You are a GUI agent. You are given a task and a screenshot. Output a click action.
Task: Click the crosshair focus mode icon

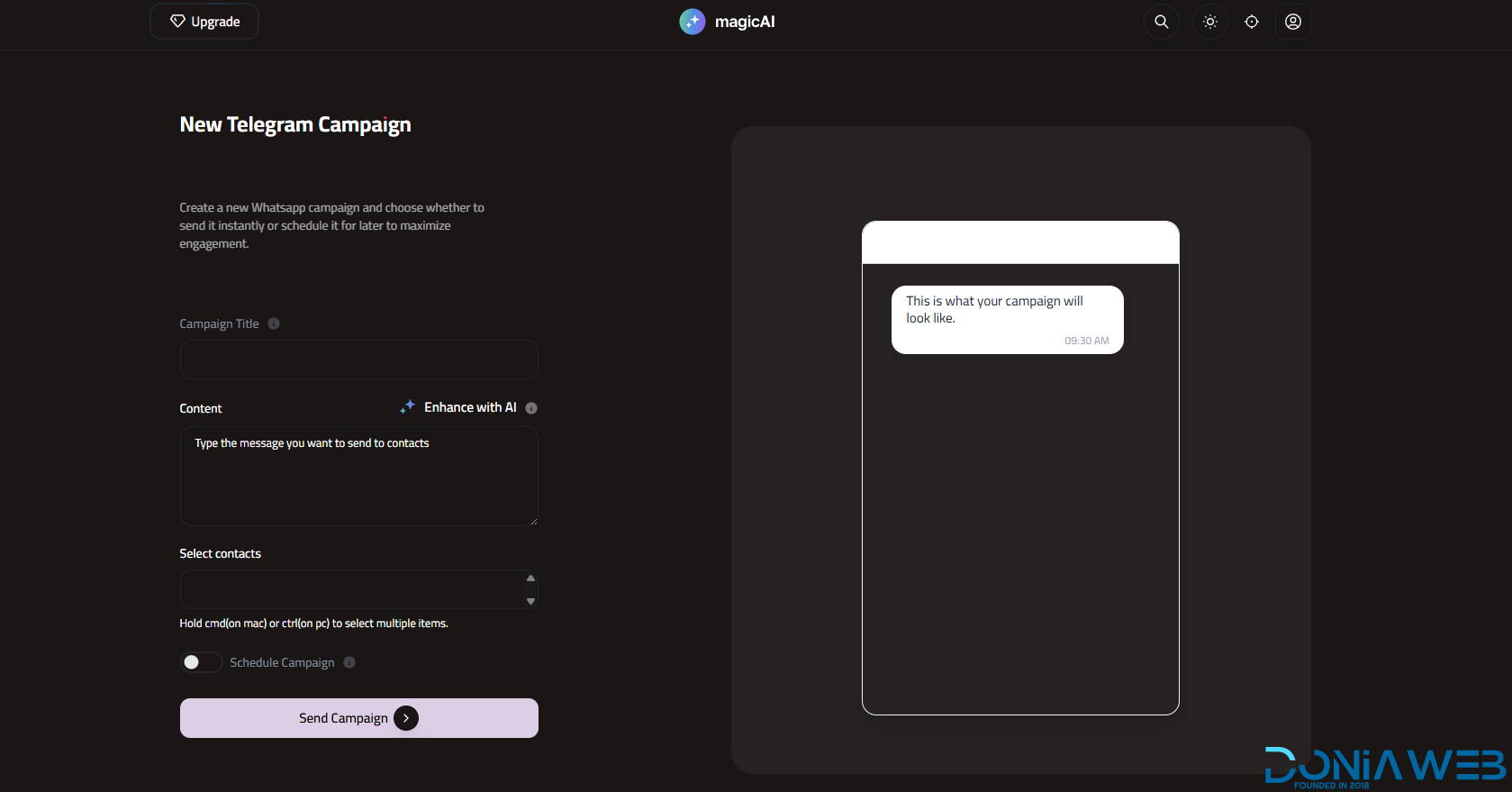tap(1251, 22)
